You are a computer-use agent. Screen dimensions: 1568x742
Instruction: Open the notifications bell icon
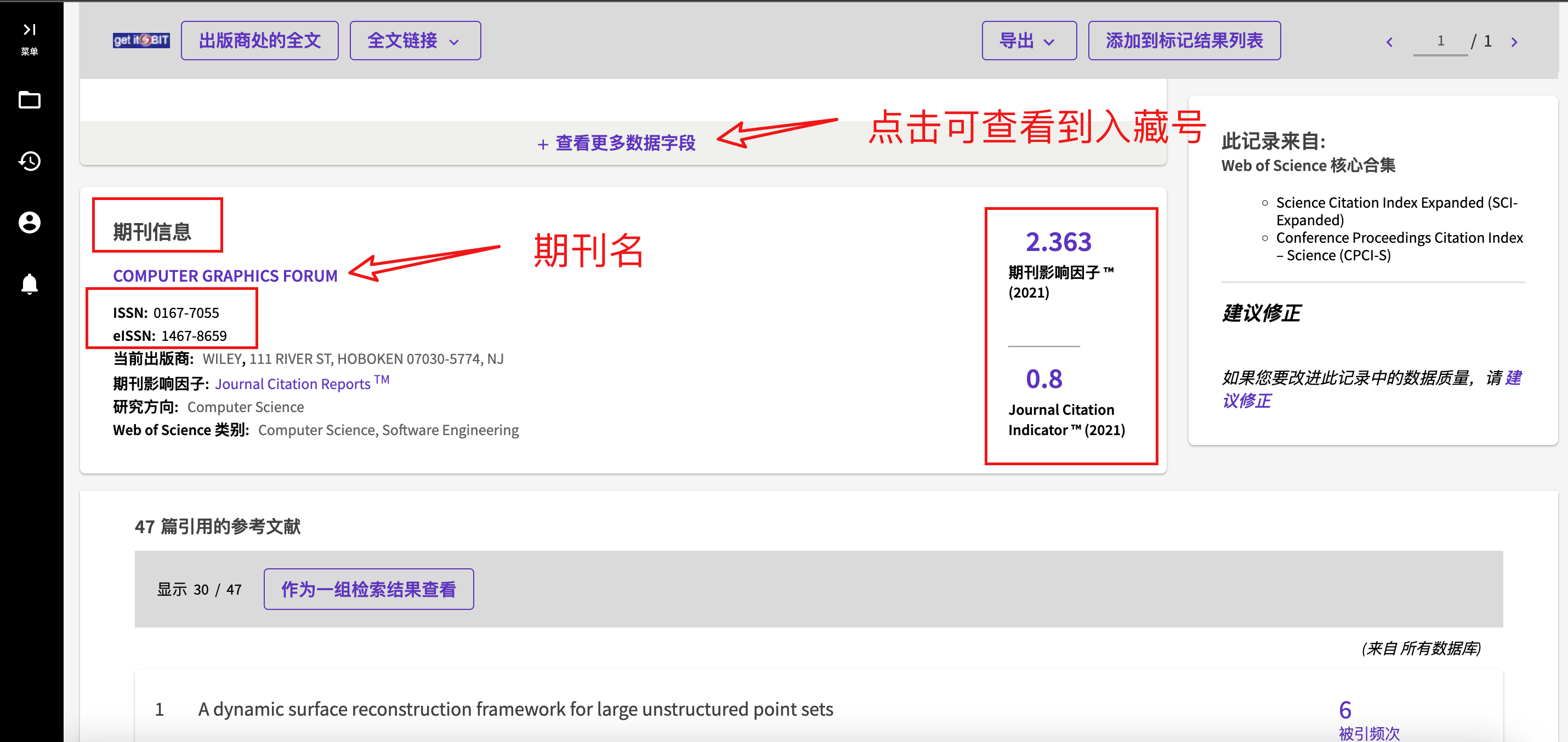point(29,284)
